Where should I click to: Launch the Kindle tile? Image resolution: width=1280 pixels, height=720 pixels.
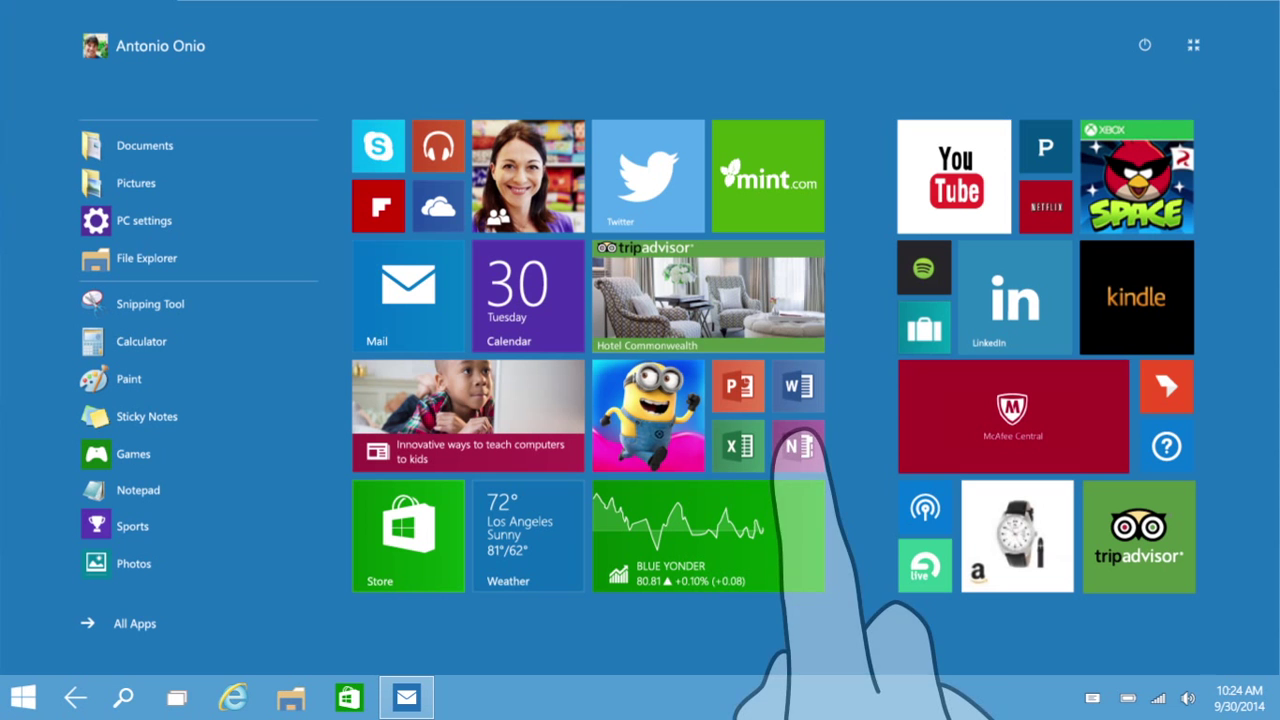click(1136, 296)
